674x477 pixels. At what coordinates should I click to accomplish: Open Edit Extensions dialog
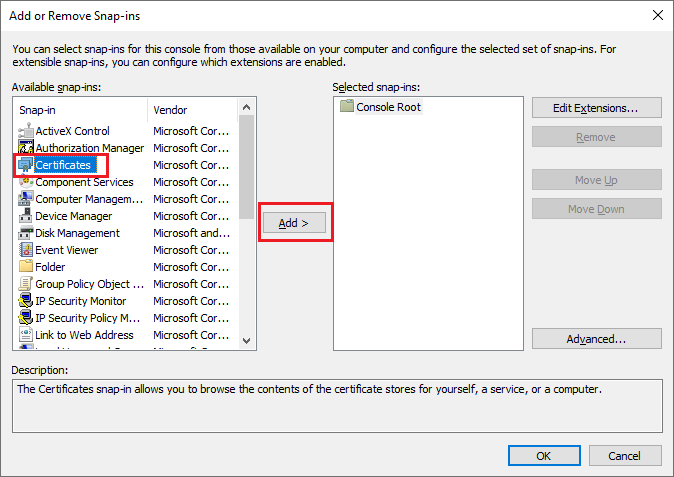pos(596,107)
